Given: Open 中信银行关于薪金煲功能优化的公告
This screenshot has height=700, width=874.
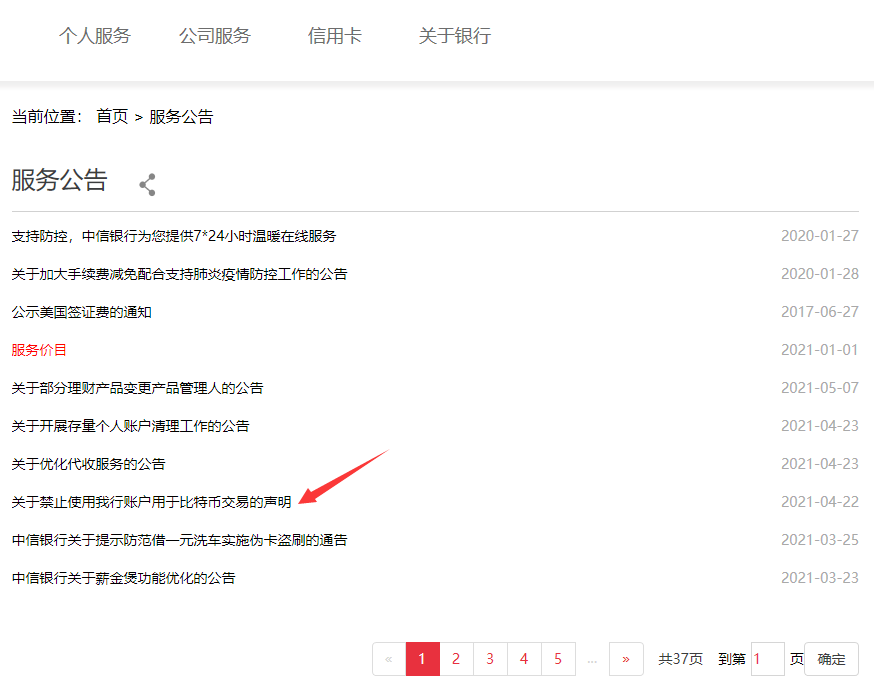Looking at the screenshot, I should tap(123, 578).
